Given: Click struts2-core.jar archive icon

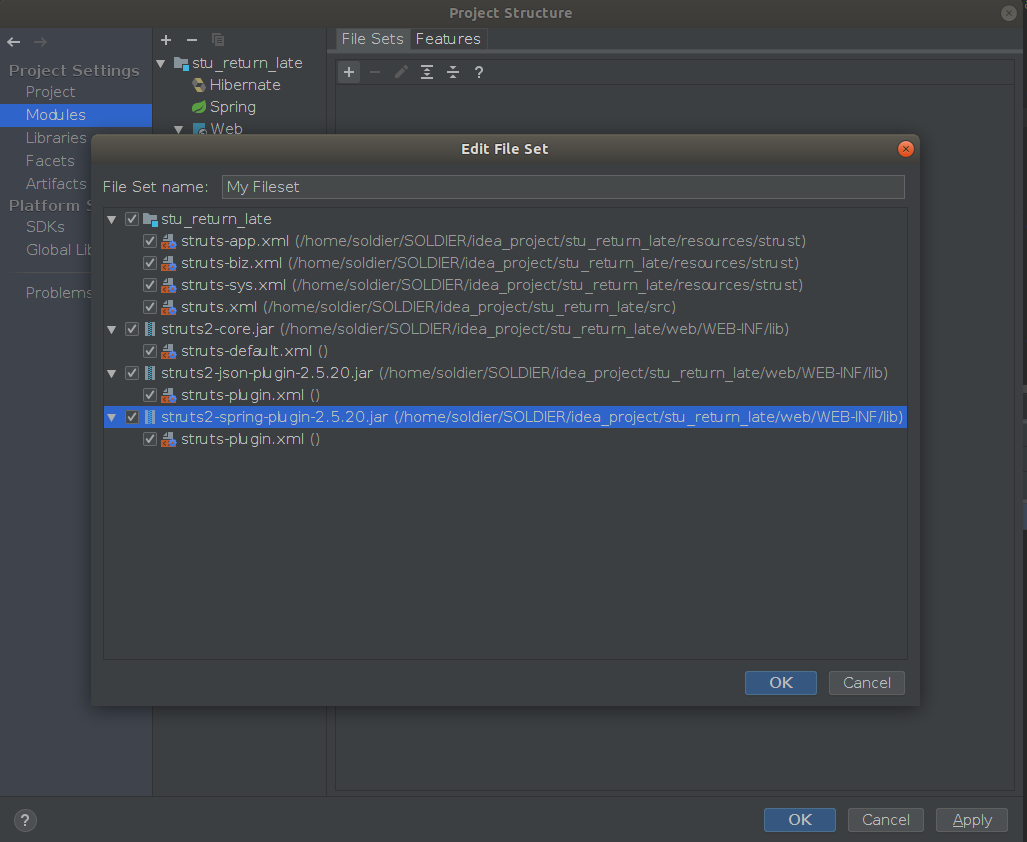Looking at the screenshot, I should 150,329.
